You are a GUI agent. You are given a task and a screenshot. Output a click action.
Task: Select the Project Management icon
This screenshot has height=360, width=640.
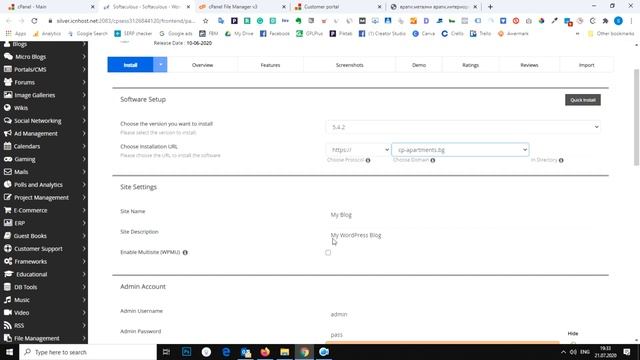(8, 197)
